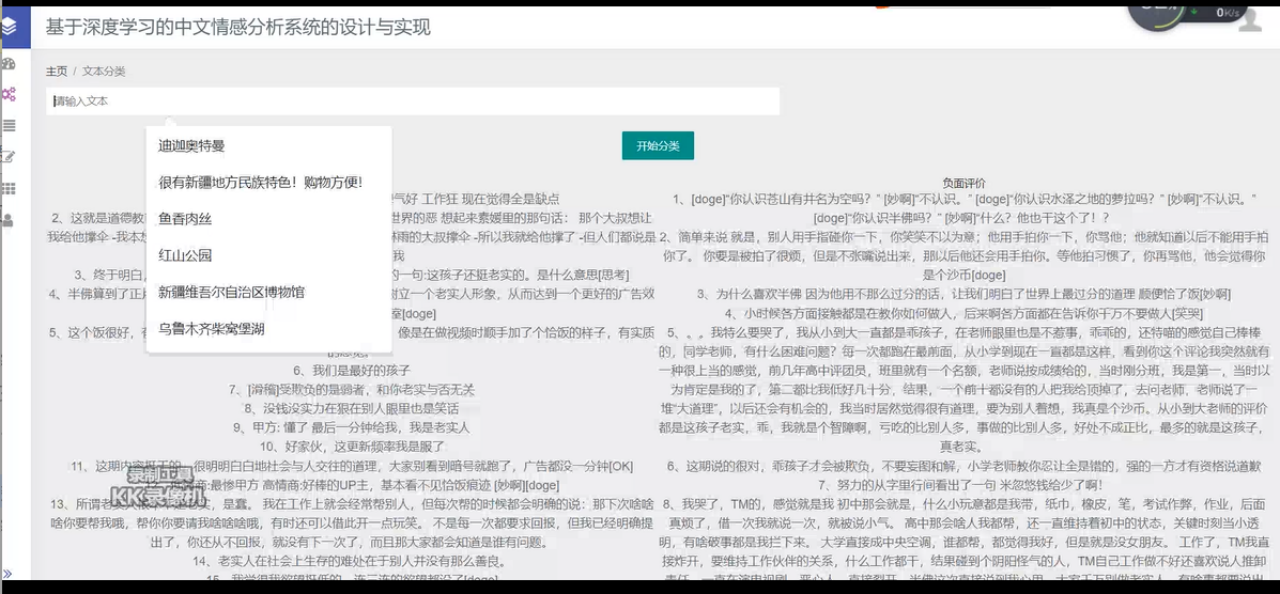The height and width of the screenshot is (594, 1280).
Task: Open the user profile sidebar icon
Action: (x=8, y=220)
